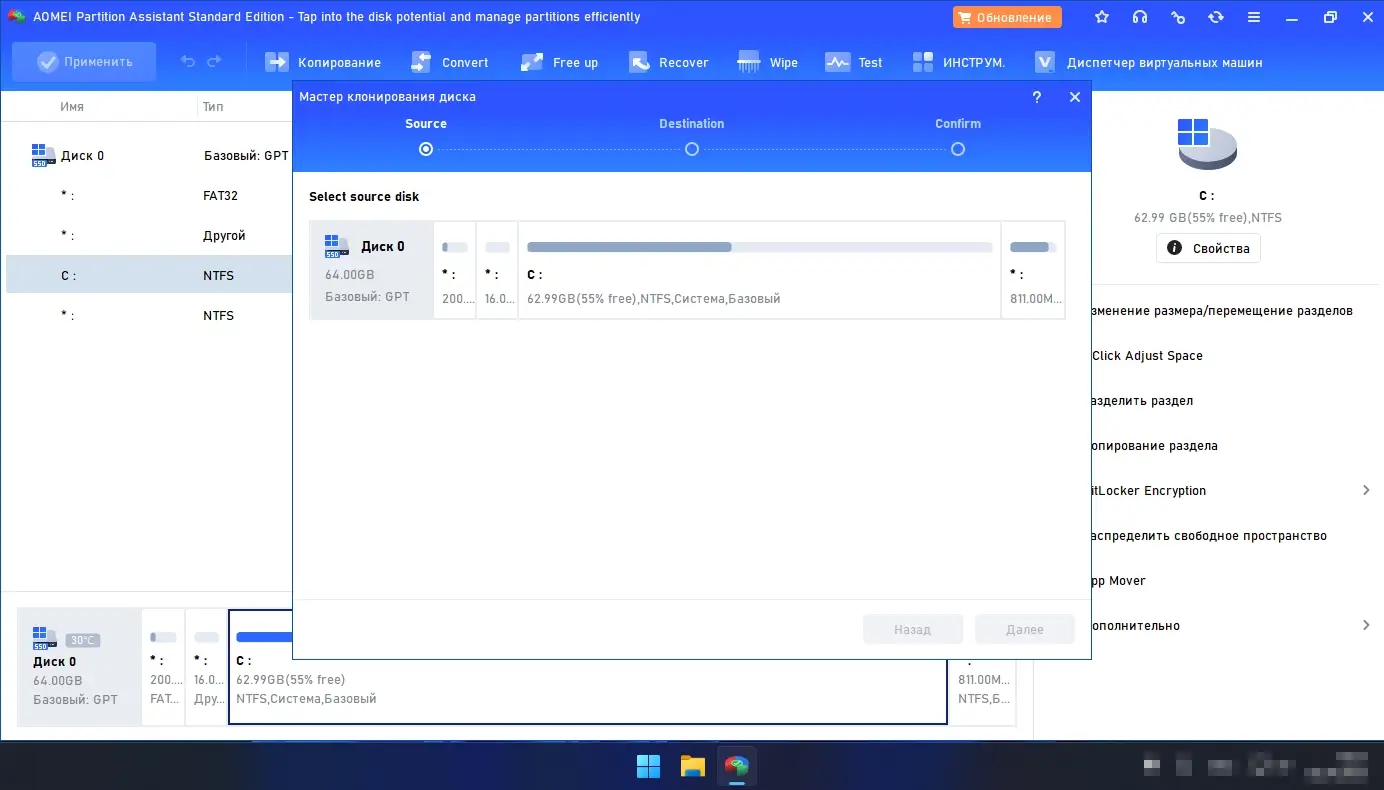1384x790 pixels.
Task: Select the Destination step indicator
Action: pos(692,149)
